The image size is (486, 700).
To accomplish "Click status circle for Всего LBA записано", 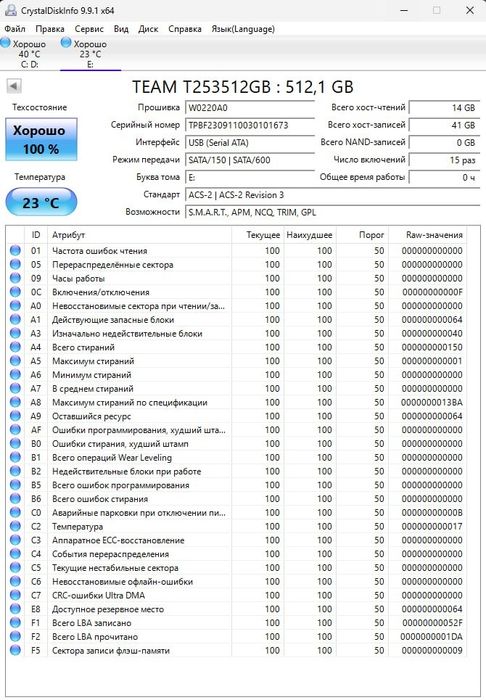I will [x=15, y=622].
